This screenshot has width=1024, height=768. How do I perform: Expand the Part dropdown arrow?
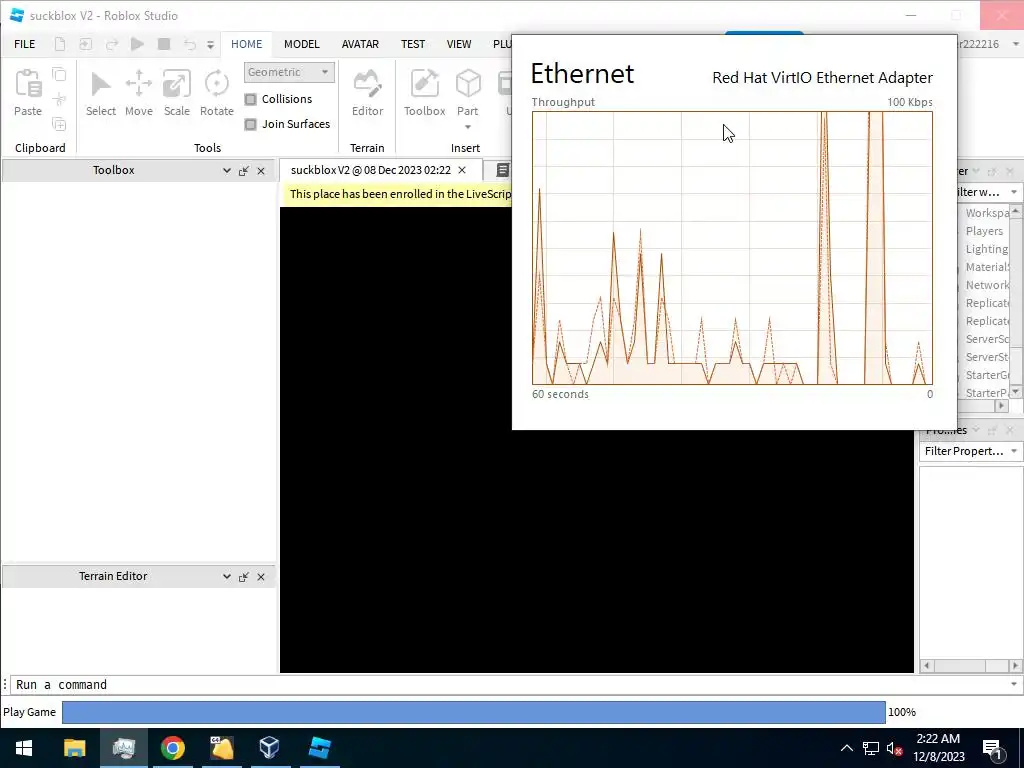click(x=468, y=127)
